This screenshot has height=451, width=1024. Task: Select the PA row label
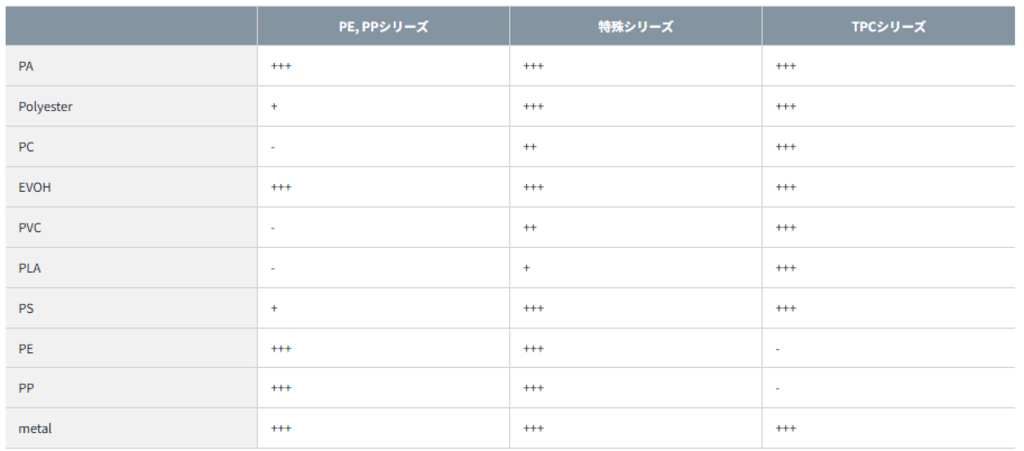tap(27, 66)
